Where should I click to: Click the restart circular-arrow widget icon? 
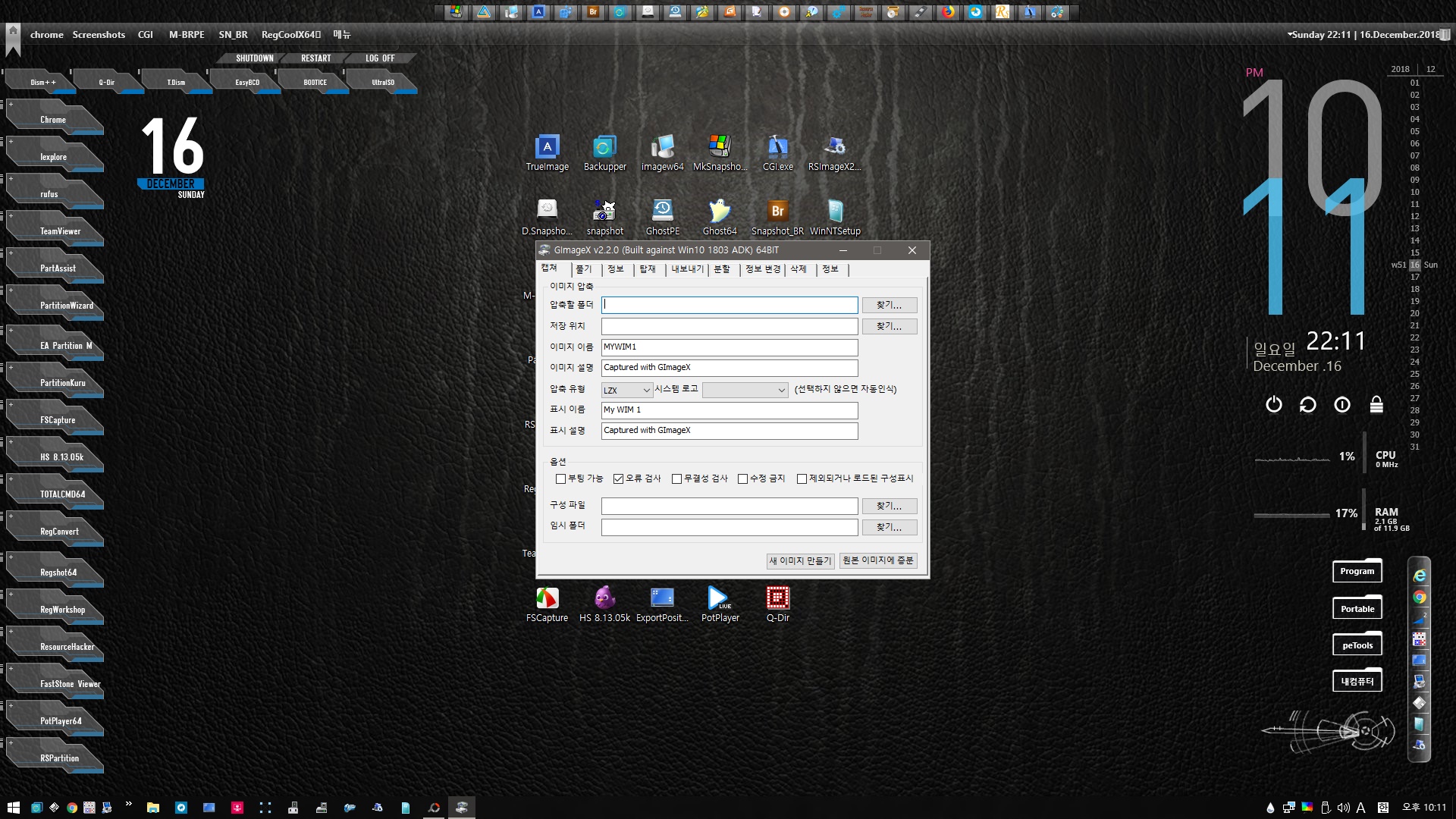click(1307, 404)
